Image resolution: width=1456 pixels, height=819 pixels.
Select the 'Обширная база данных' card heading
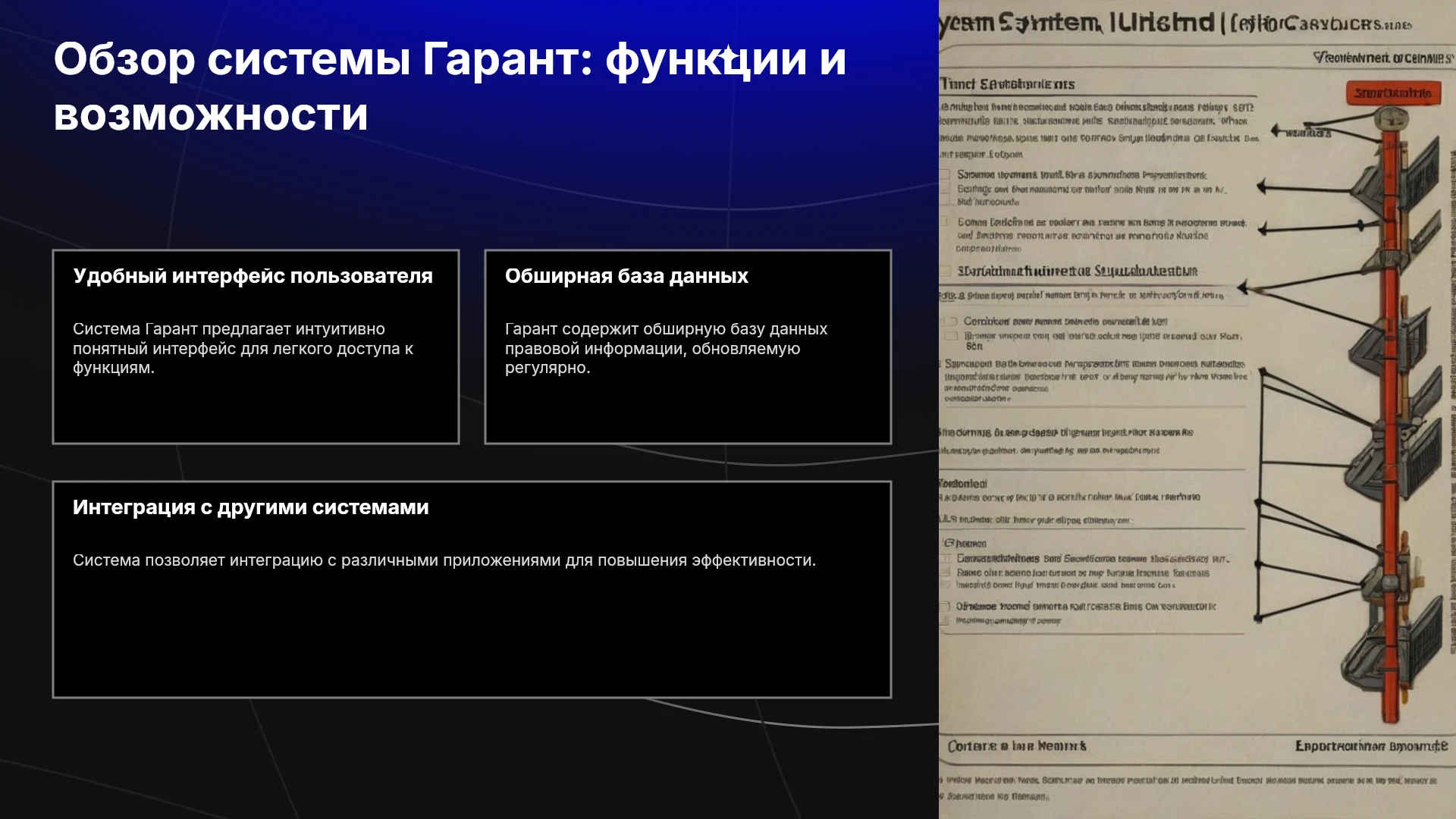tap(626, 276)
